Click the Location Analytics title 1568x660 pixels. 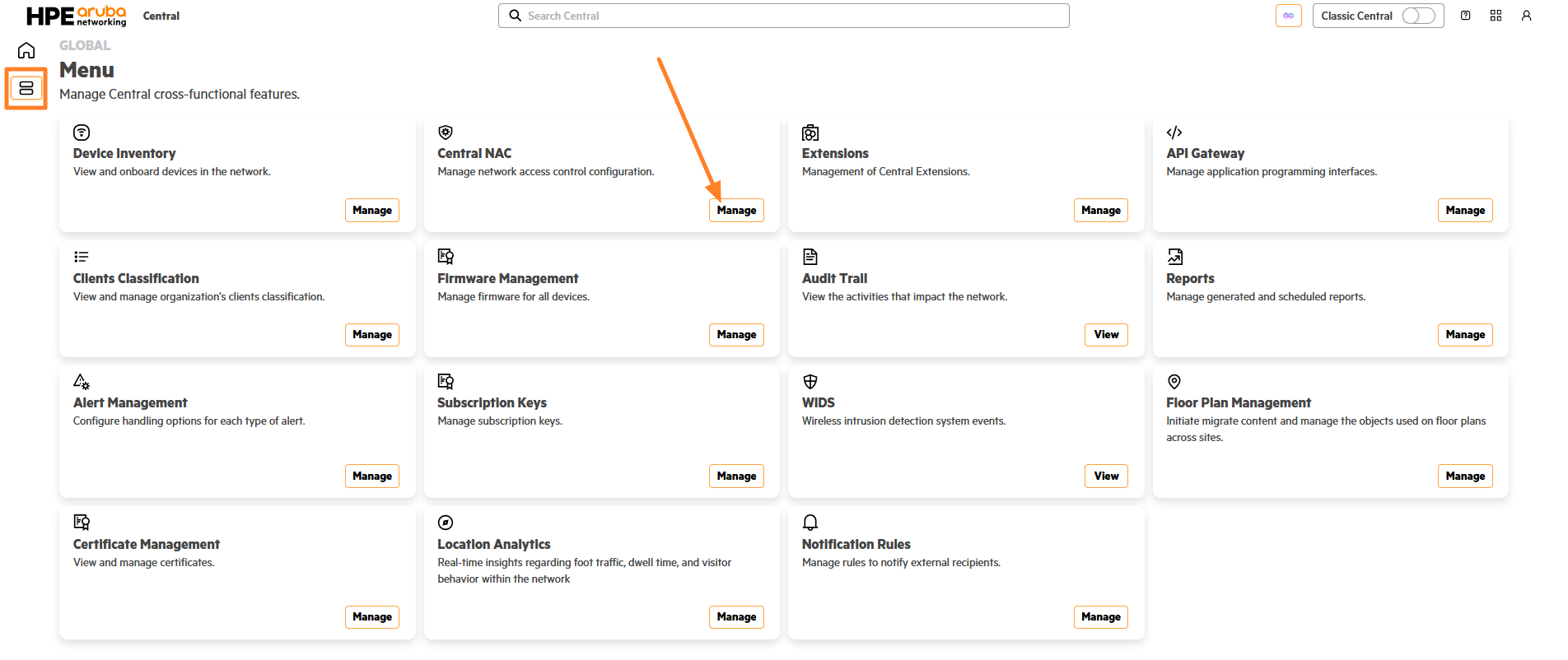pyautogui.click(x=493, y=545)
